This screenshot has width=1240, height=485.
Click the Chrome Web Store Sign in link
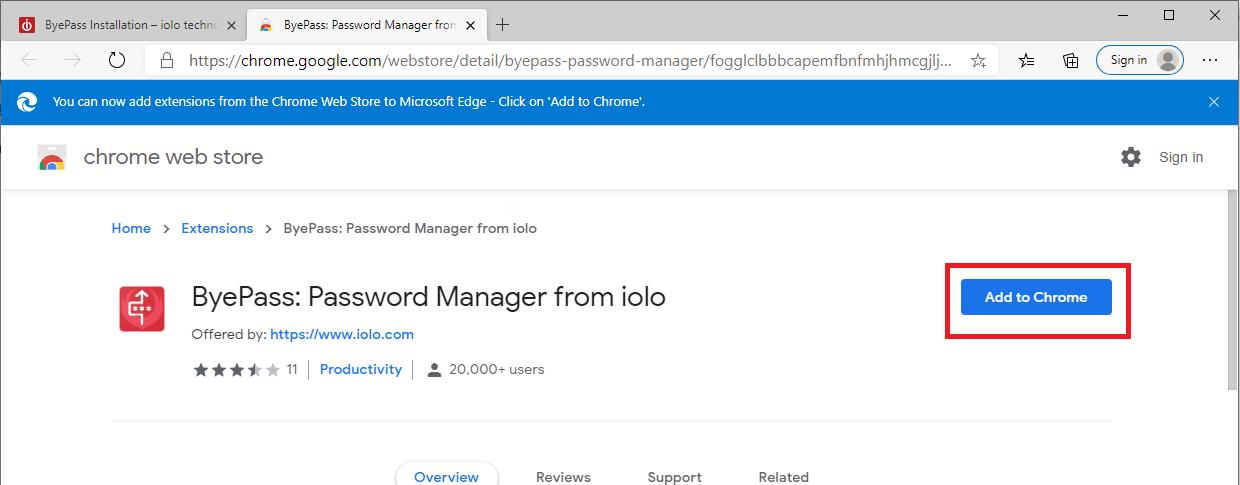click(1181, 157)
